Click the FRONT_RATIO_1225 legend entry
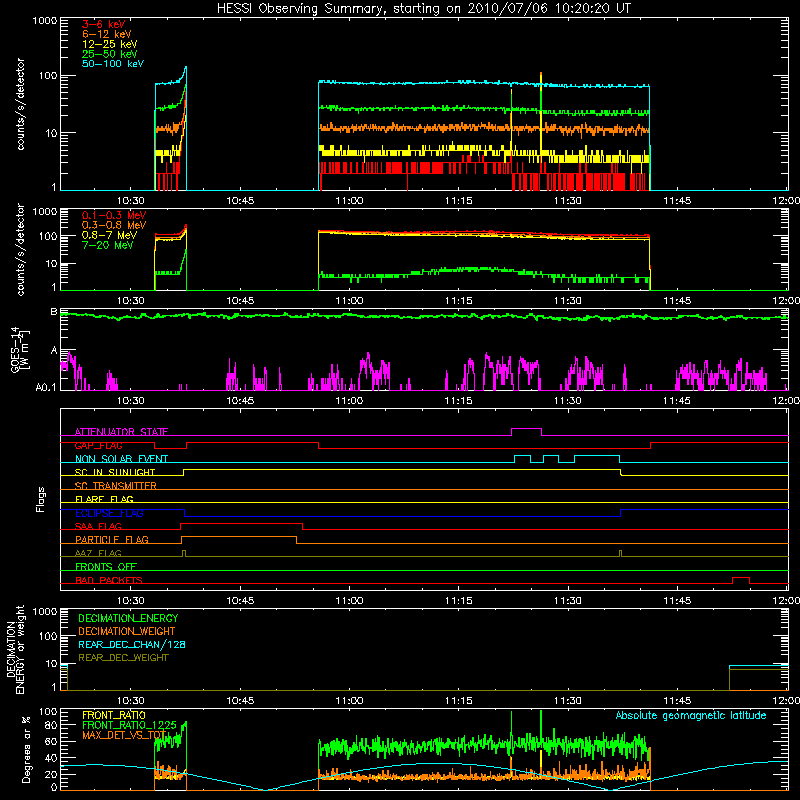The width and height of the screenshot is (800, 800). [129, 725]
